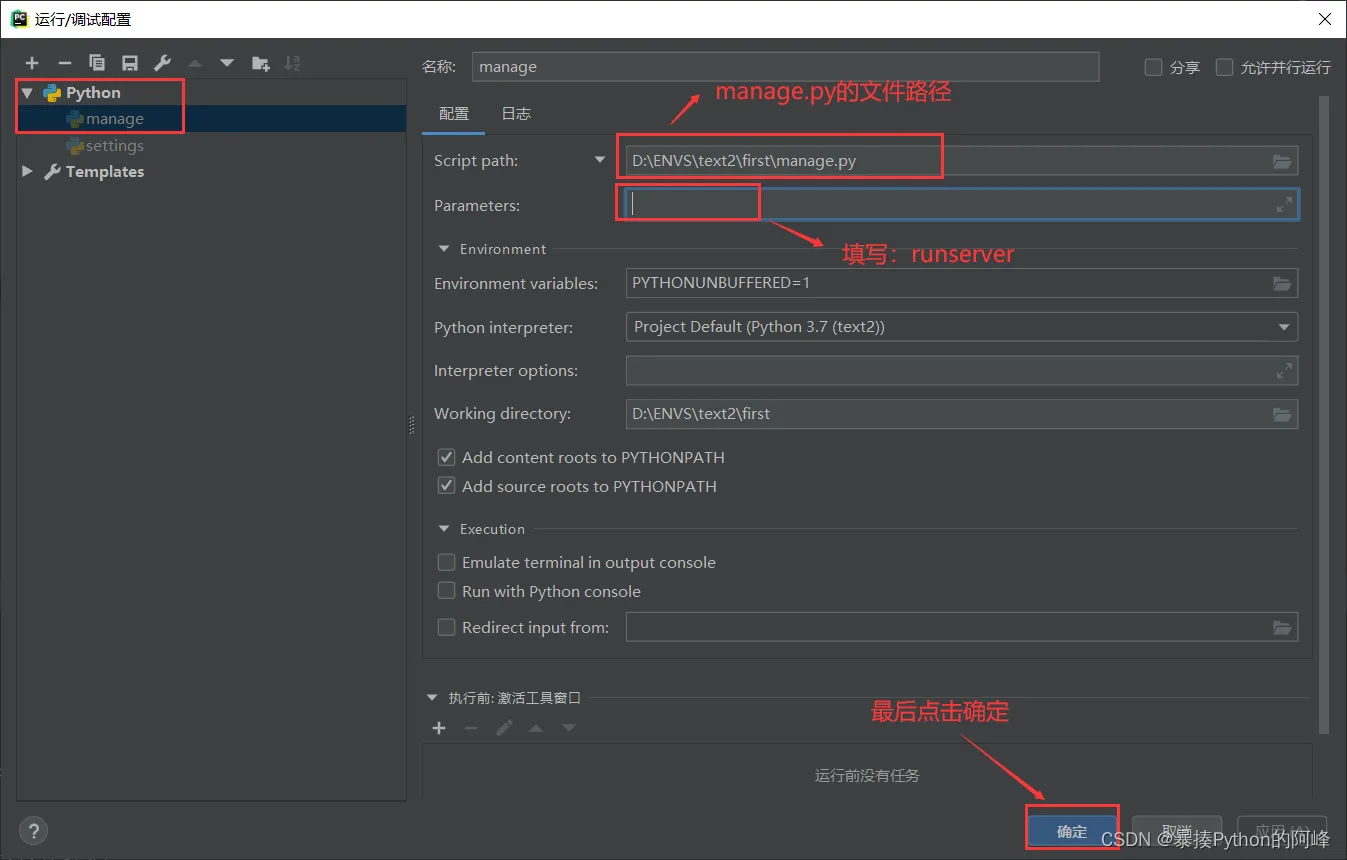This screenshot has height=860, width=1347.
Task: Create a new folder via the folder icon
Action: (260, 63)
